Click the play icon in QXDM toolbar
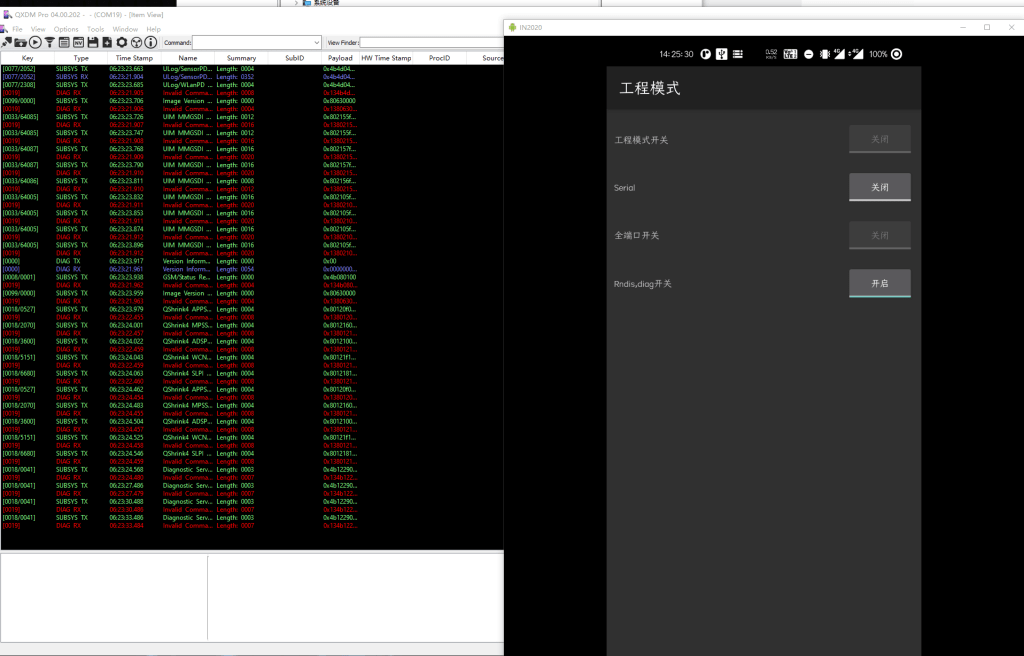Viewport: 1024px width, 656px height. pos(35,42)
